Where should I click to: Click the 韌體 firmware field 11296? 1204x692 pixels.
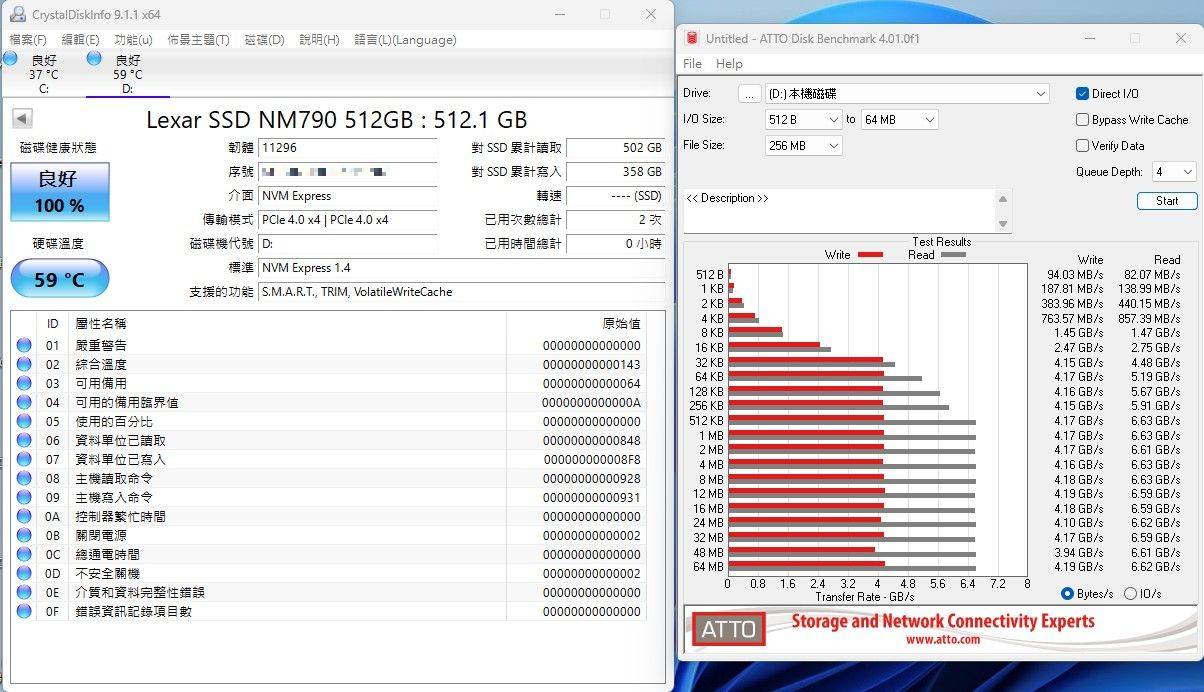[x=347, y=147]
